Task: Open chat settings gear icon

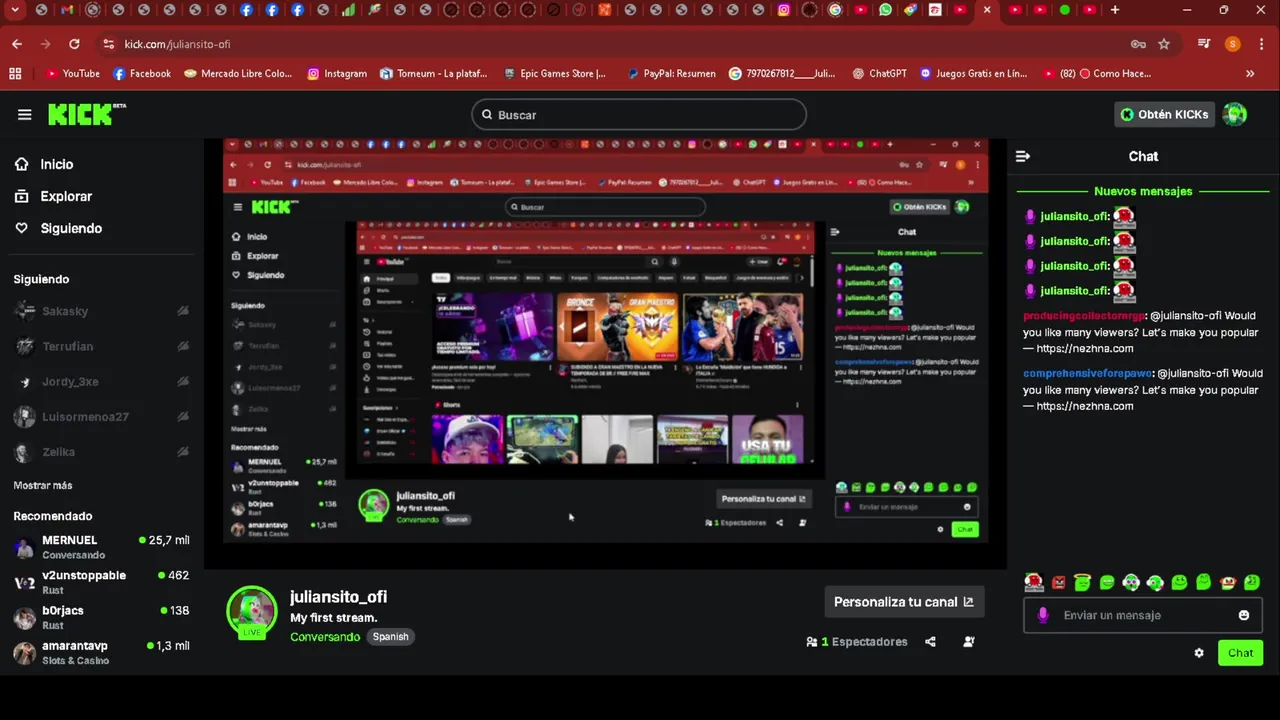Action: point(1199,653)
